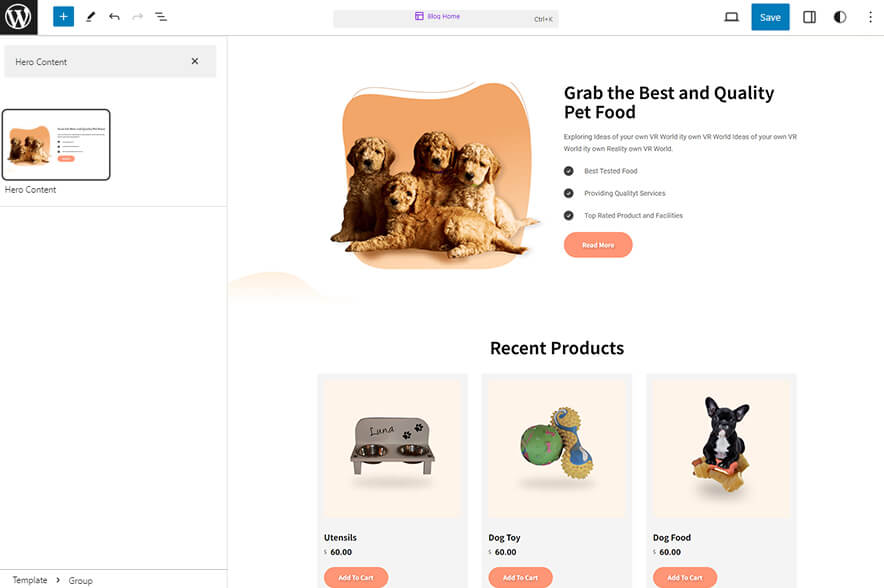Clear the Hero Content search field
Viewport: 884px width, 588px height.
coord(195,61)
